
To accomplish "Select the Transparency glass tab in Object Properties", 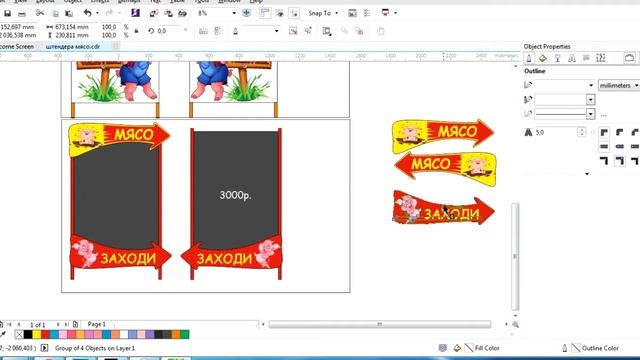I will pyautogui.click(x=557, y=58).
